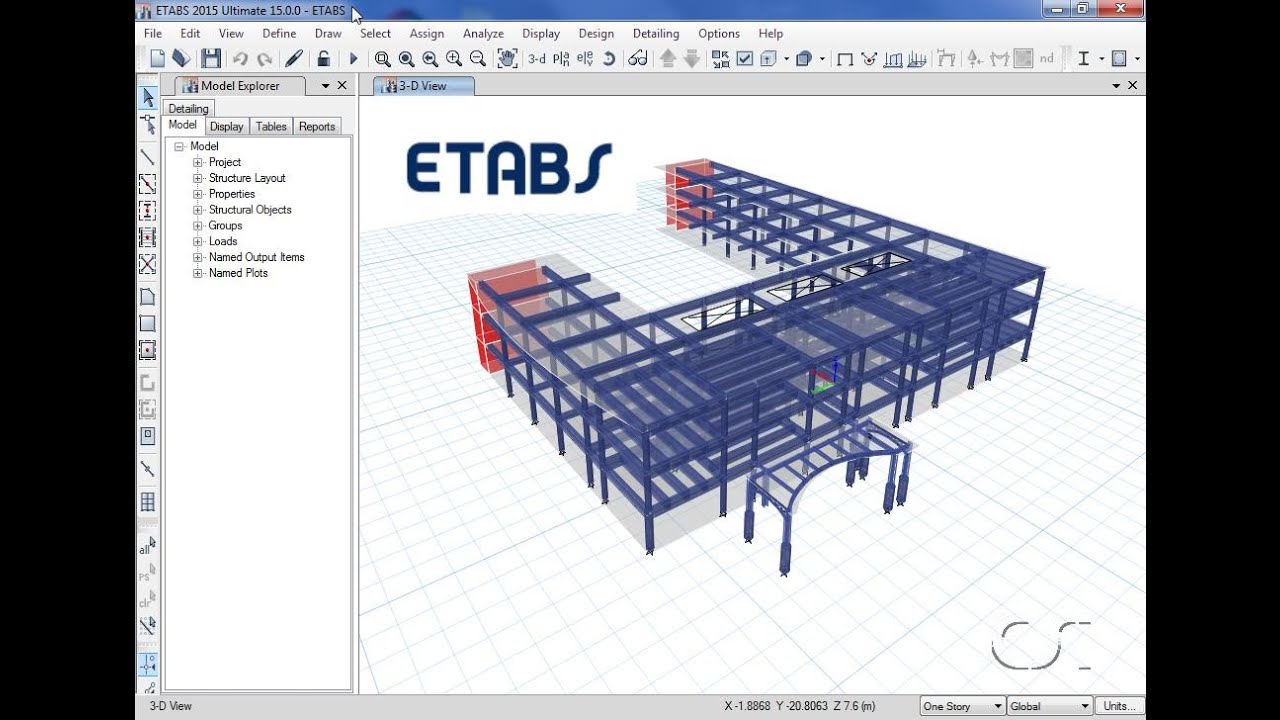
Task: Switch to the Tables tab
Action: click(271, 126)
